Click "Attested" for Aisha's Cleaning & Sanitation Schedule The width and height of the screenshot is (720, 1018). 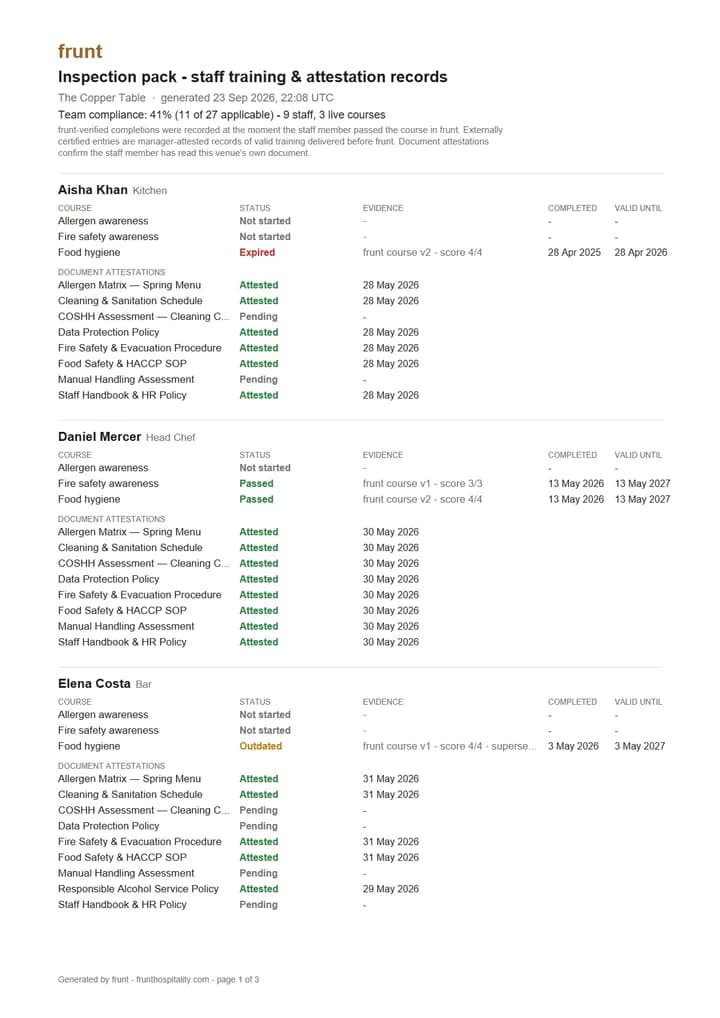point(258,301)
